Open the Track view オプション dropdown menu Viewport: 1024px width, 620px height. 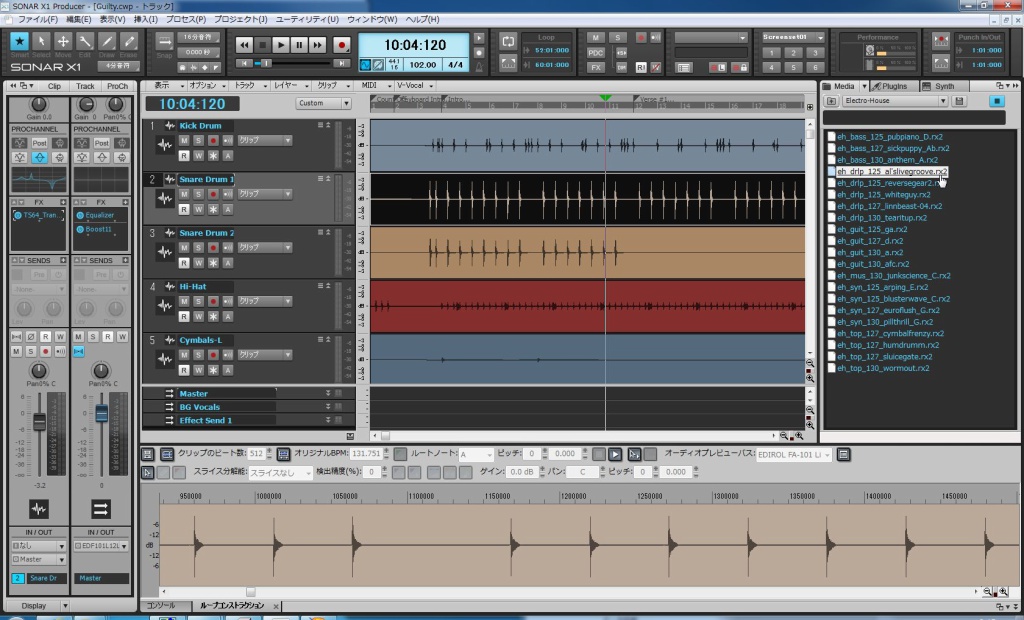click(x=206, y=86)
